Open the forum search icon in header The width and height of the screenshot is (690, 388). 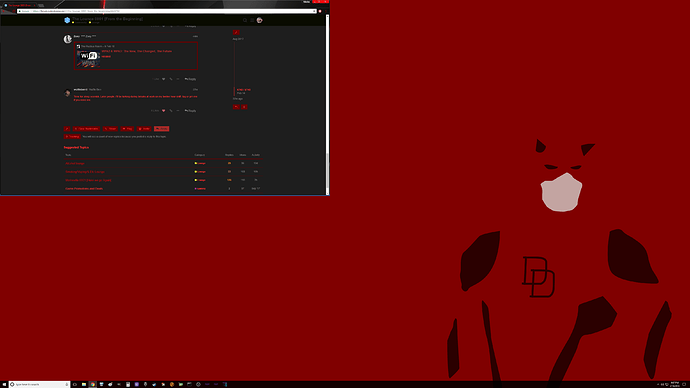click(245, 20)
